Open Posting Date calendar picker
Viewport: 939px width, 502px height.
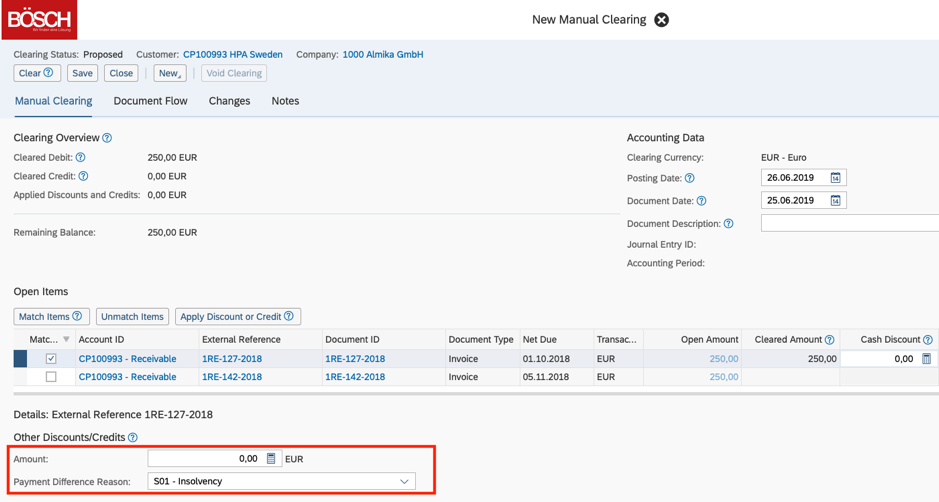point(835,178)
